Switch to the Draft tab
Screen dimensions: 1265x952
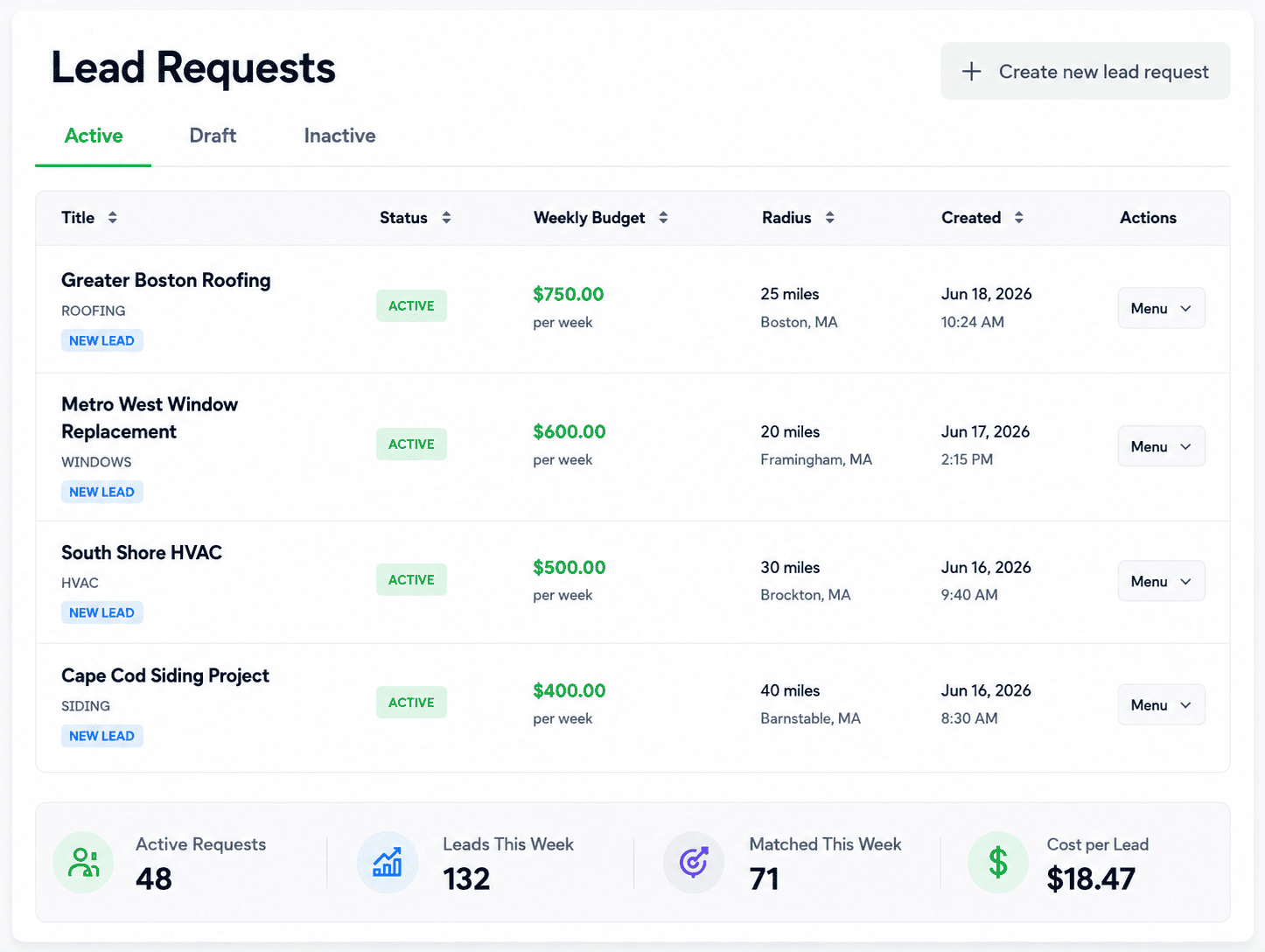pos(213,136)
